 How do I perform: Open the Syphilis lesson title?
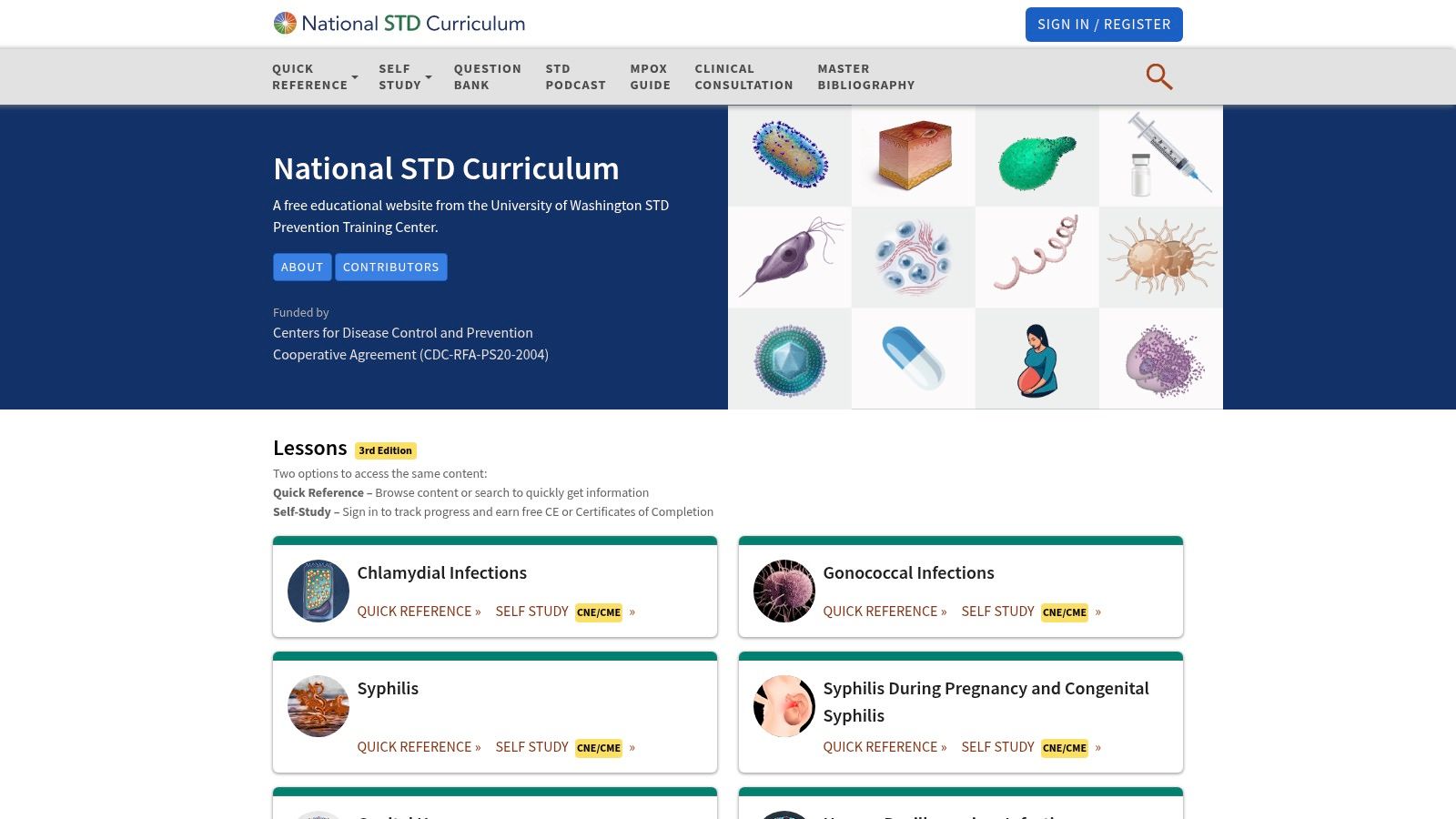tap(388, 689)
